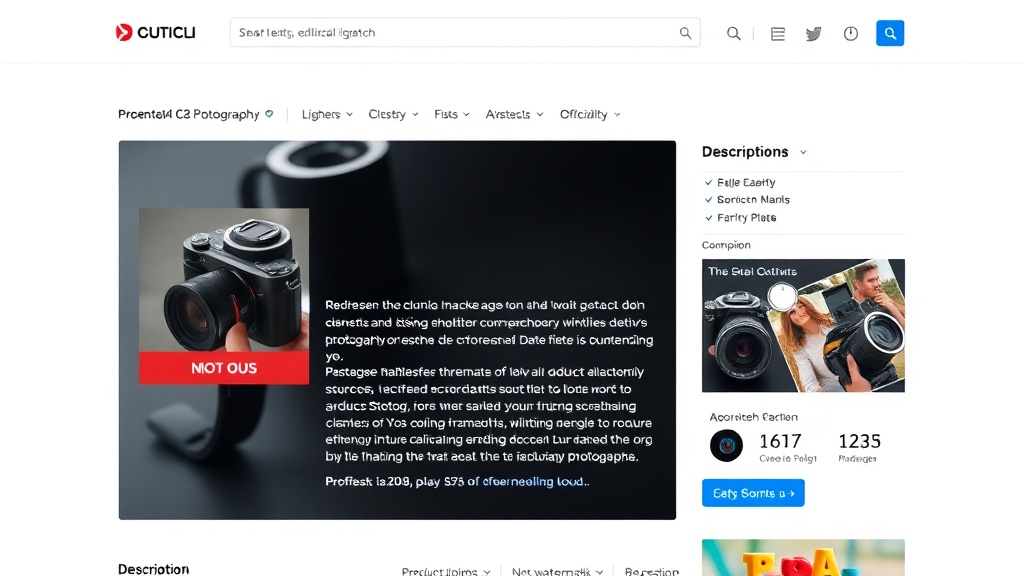Toggle the third checked item under Descriptions
This screenshot has height=576, width=1024.
point(709,218)
